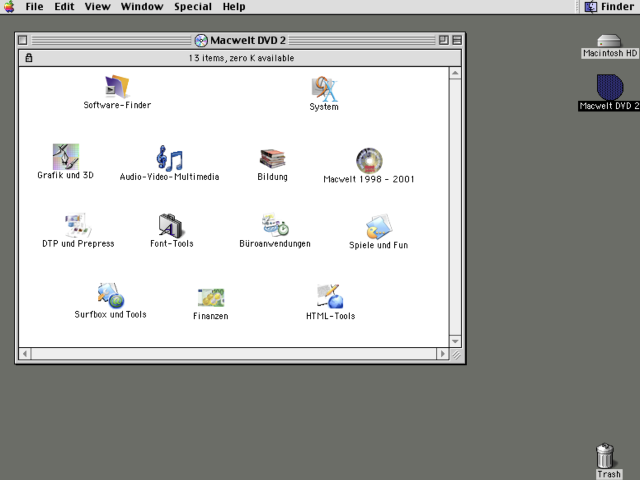The height and width of the screenshot is (480, 640).
Task: Select the HTML-Tools icon
Action: click(x=330, y=296)
